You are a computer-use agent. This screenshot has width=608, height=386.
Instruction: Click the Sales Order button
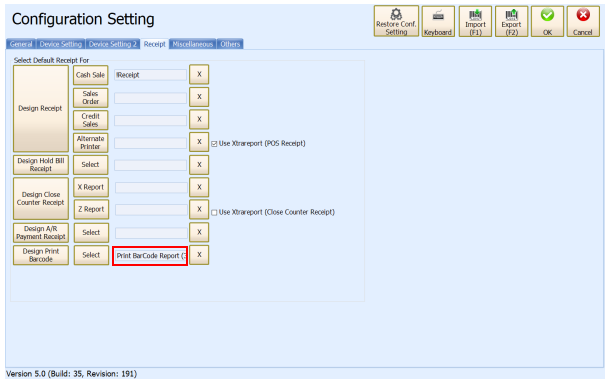[x=90, y=97]
